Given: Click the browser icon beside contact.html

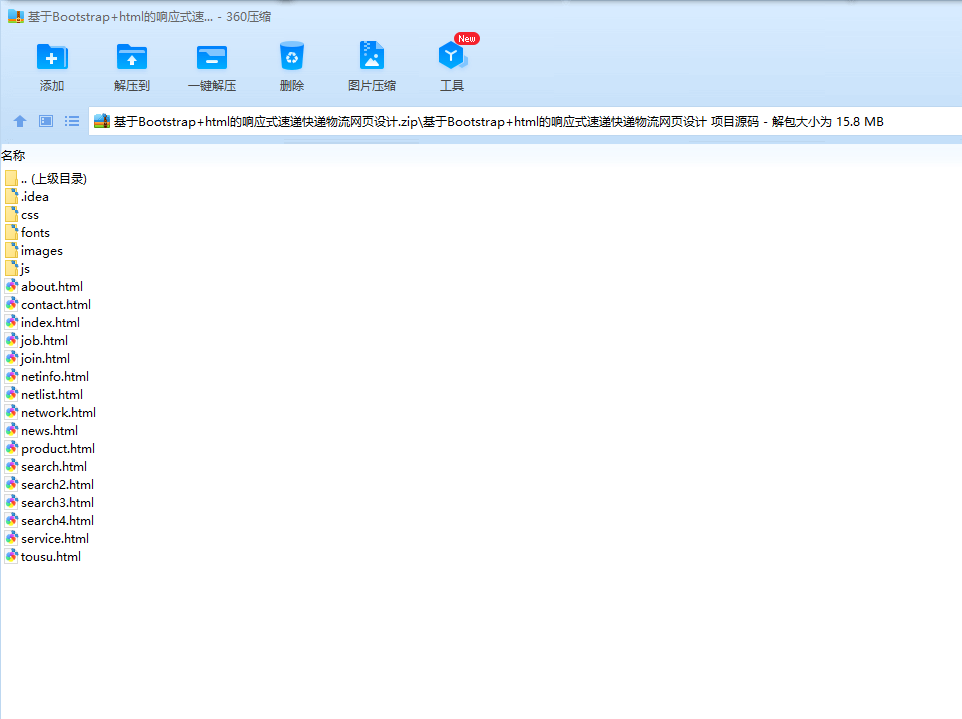Looking at the screenshot, I should pyautogui.click(x=12, y=304).
